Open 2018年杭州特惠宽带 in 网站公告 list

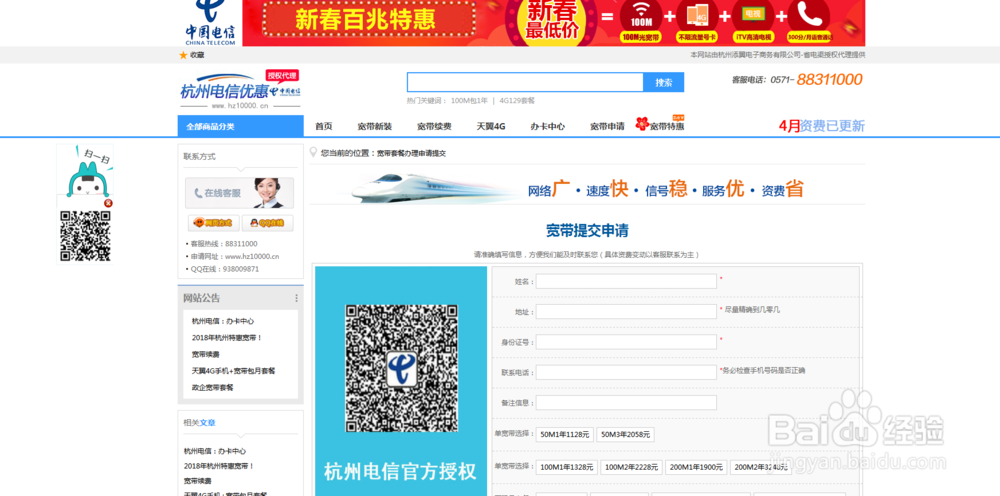[227, 338]
